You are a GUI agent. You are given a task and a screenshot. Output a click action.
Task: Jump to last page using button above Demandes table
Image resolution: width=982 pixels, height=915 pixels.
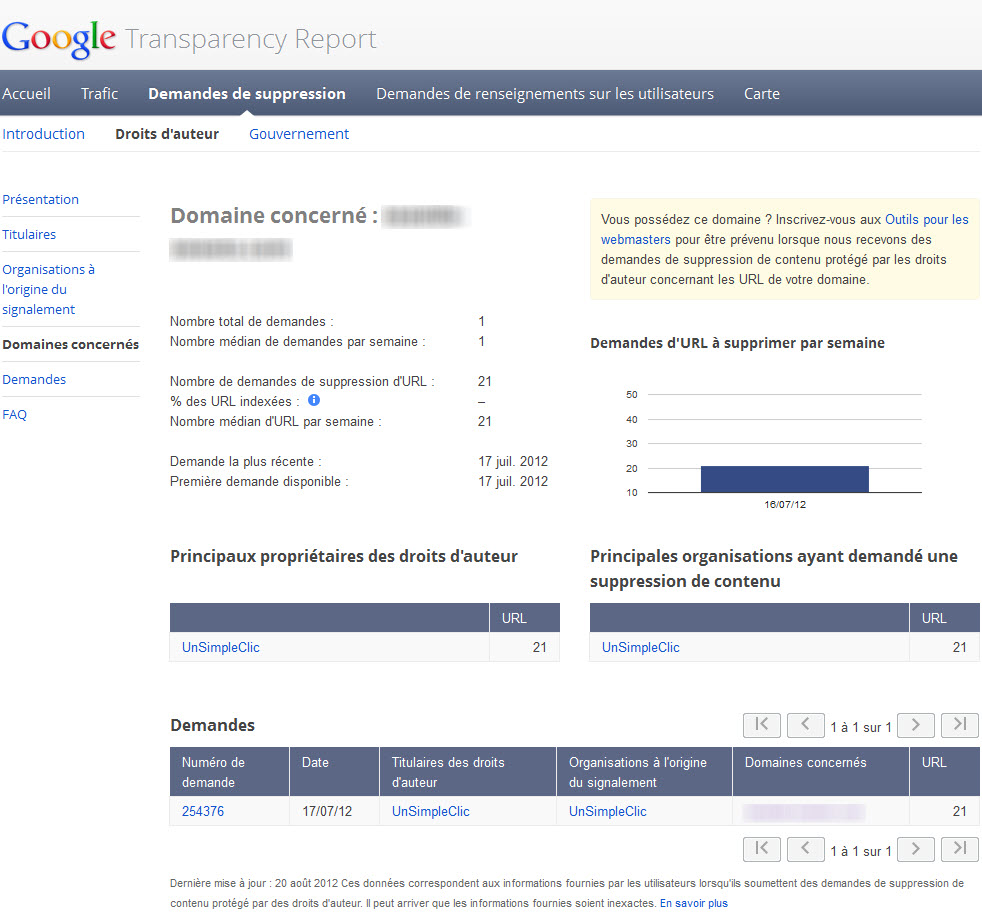point(960,725)
